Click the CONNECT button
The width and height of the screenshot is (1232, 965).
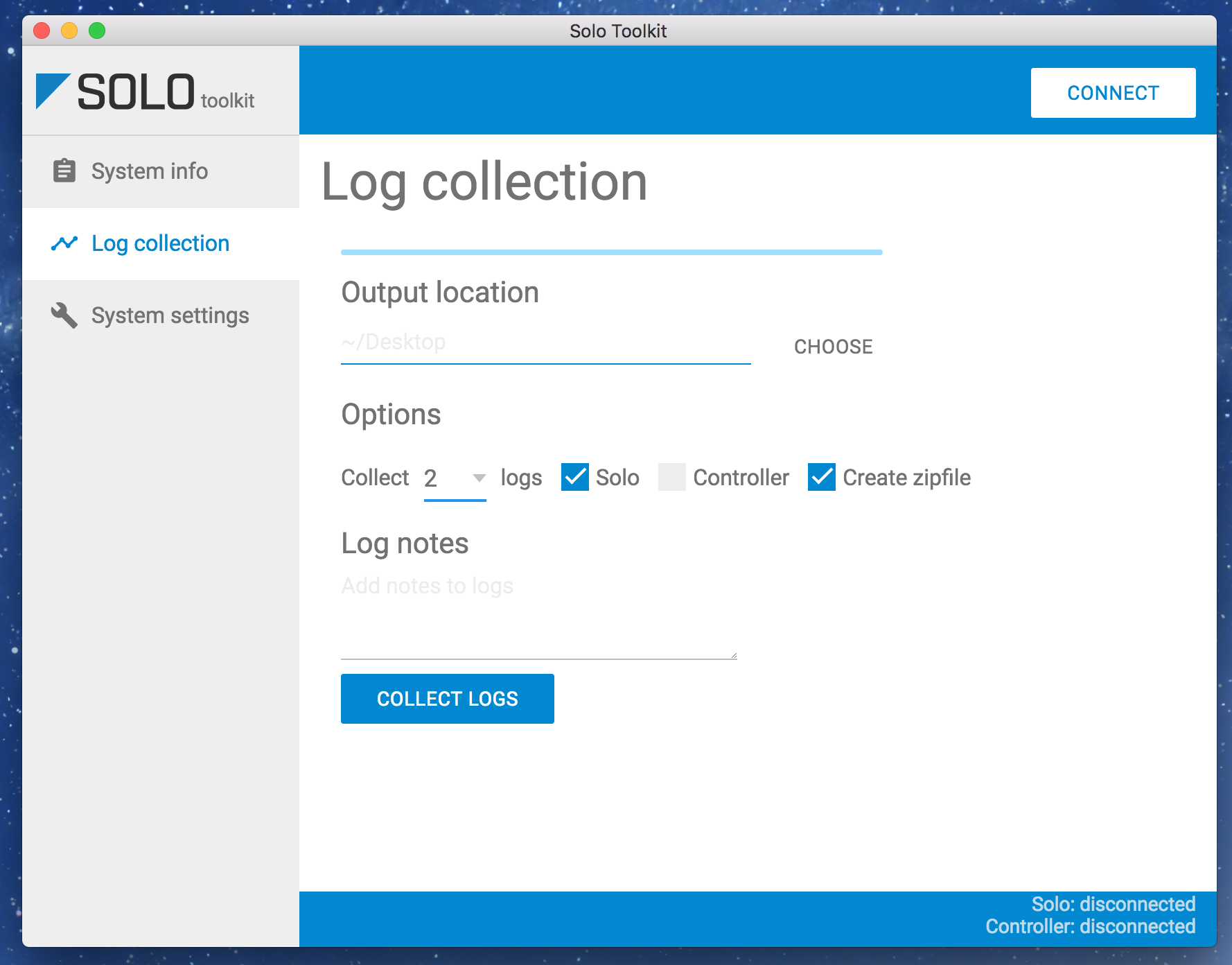tap(1113, 93)
